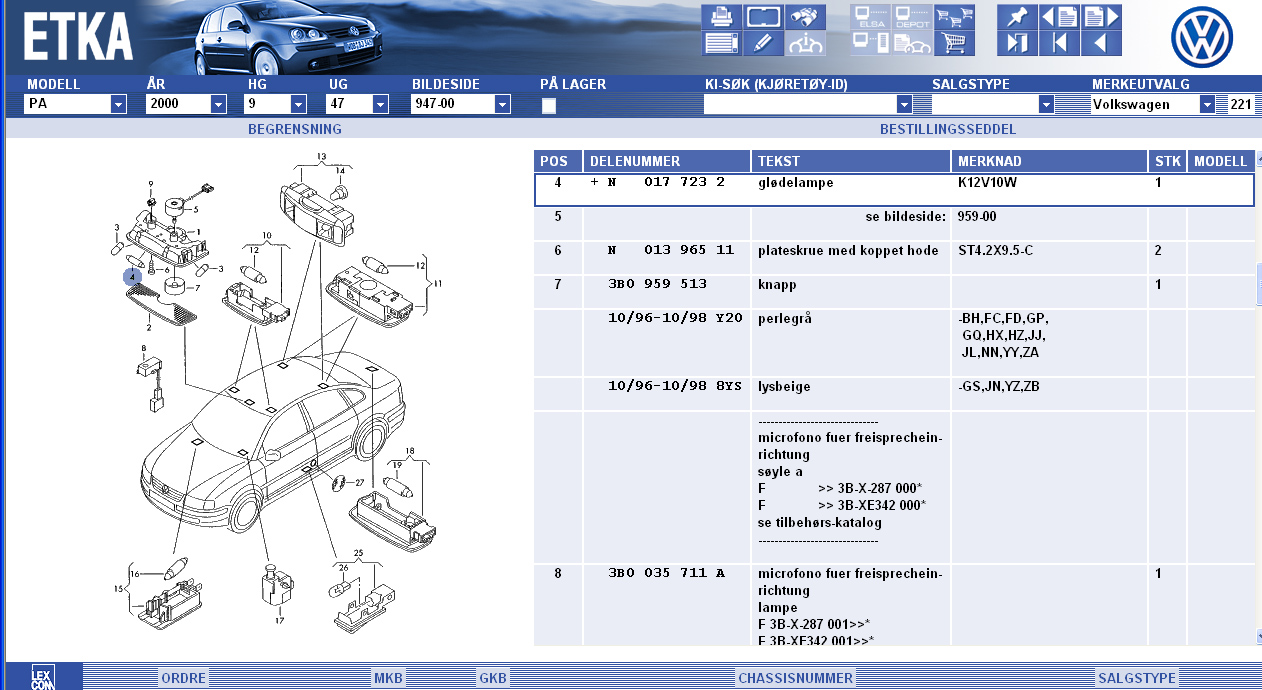1262x690 pixels.
Task: Click the STK column header
Action: click(x=1168, y=161)
